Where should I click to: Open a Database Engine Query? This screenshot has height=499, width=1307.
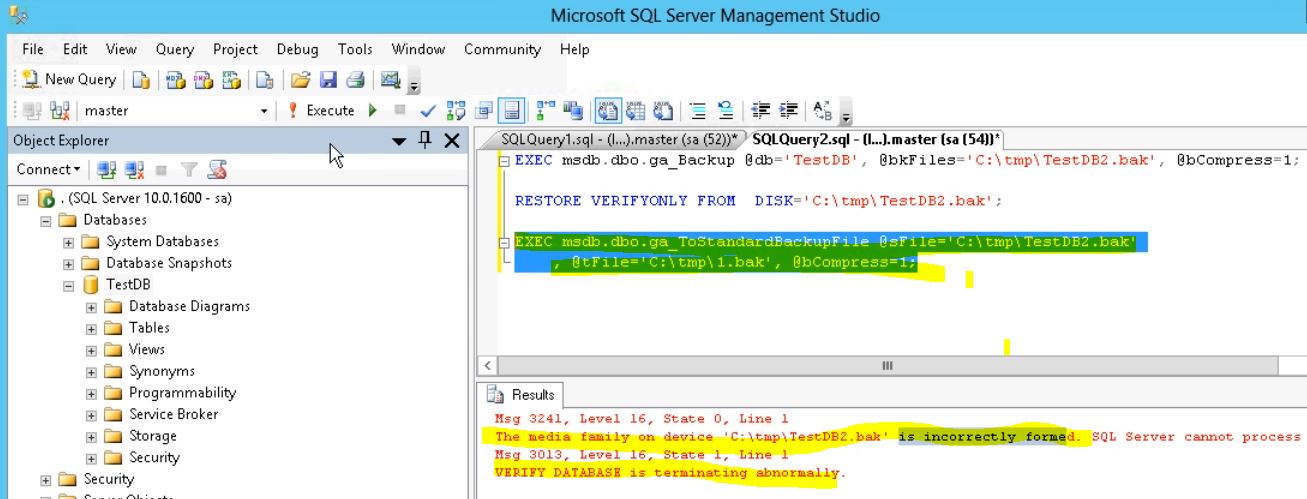coord(141,80)
